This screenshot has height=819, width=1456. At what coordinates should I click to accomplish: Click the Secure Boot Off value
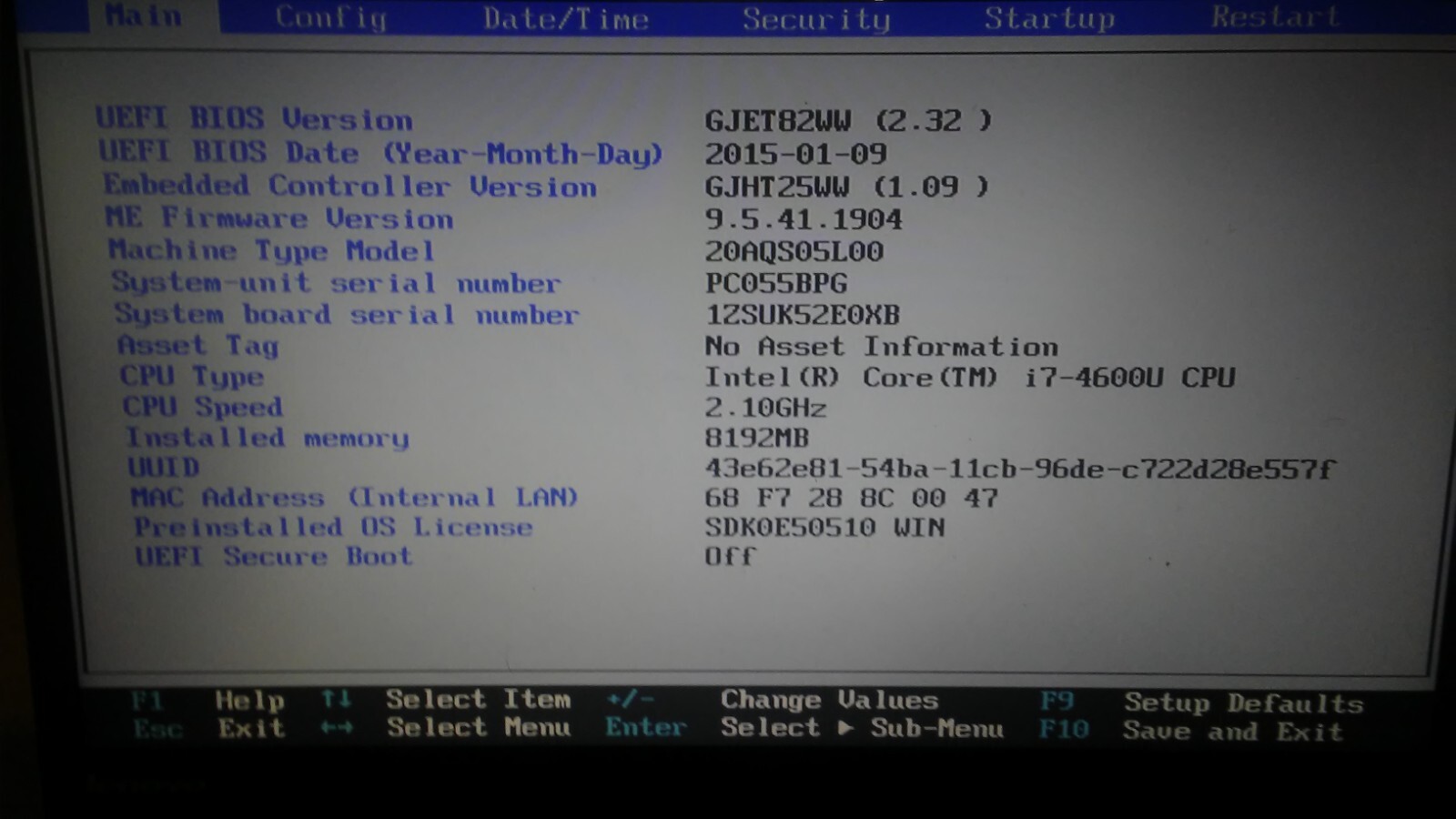[x=731, y=556]
